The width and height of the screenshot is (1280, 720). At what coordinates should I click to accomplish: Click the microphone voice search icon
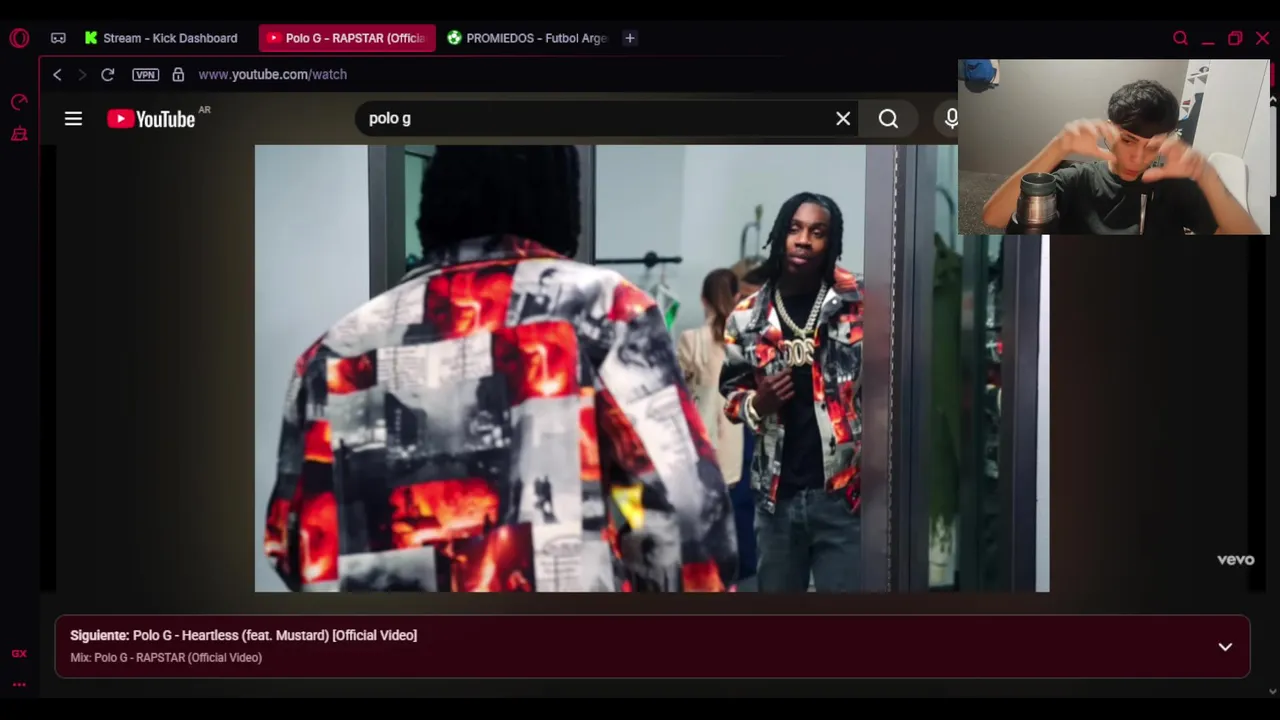tap(951, 119)
